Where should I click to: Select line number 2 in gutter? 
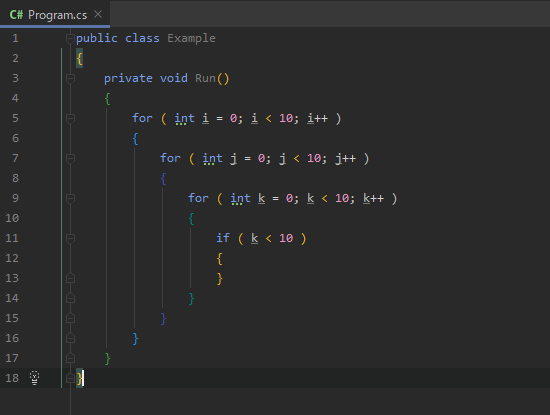(15, 58)
